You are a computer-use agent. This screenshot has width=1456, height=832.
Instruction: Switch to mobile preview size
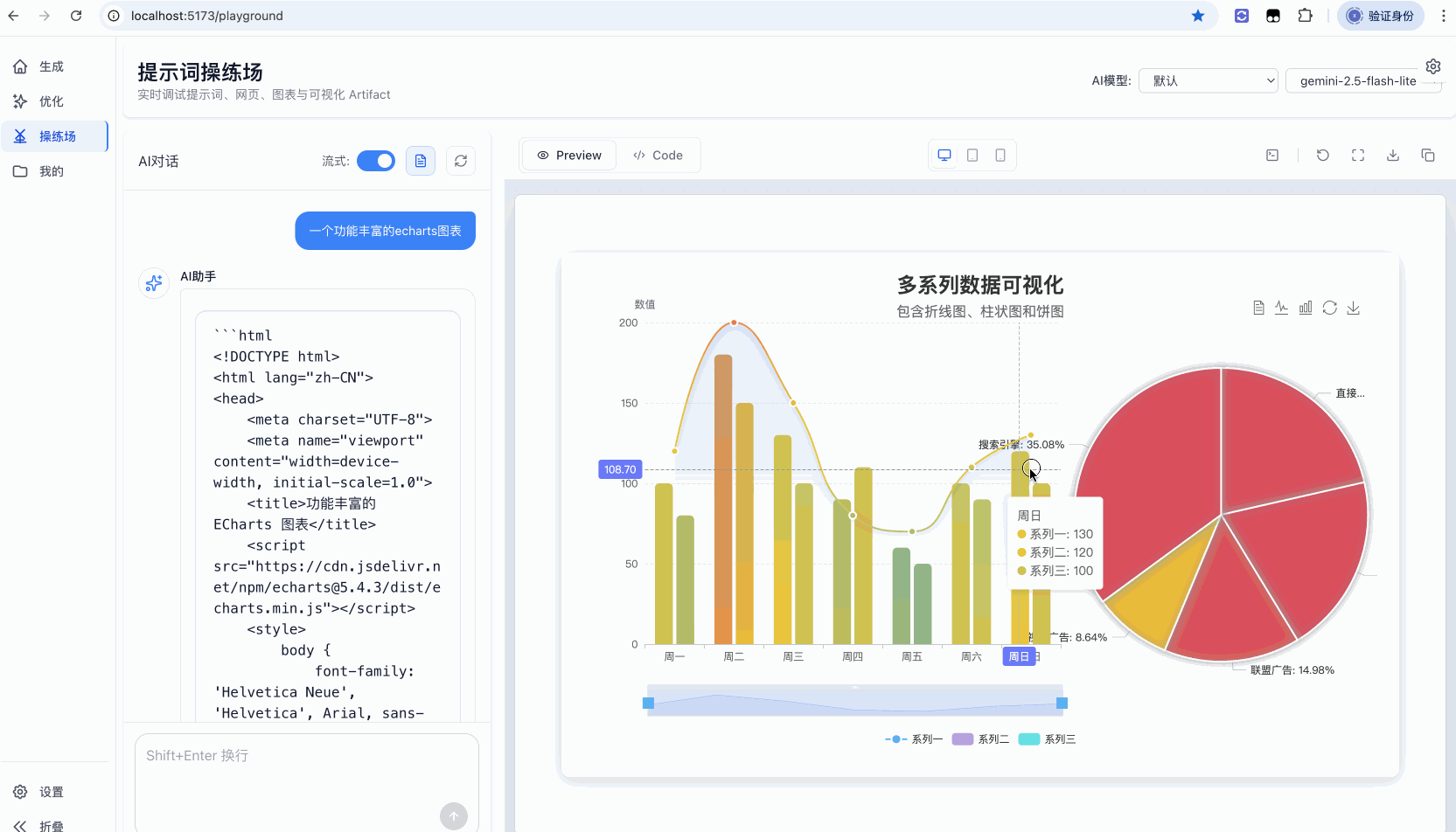point(1000,155)
